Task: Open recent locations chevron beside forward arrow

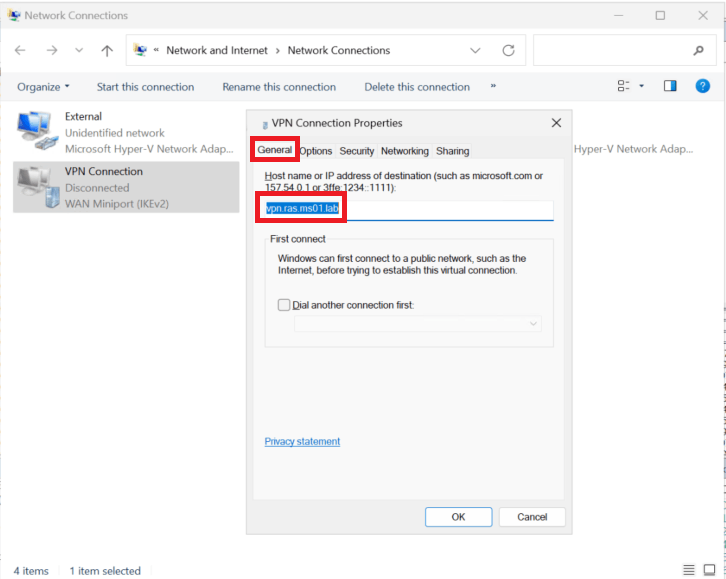Action: coord(79,50)
